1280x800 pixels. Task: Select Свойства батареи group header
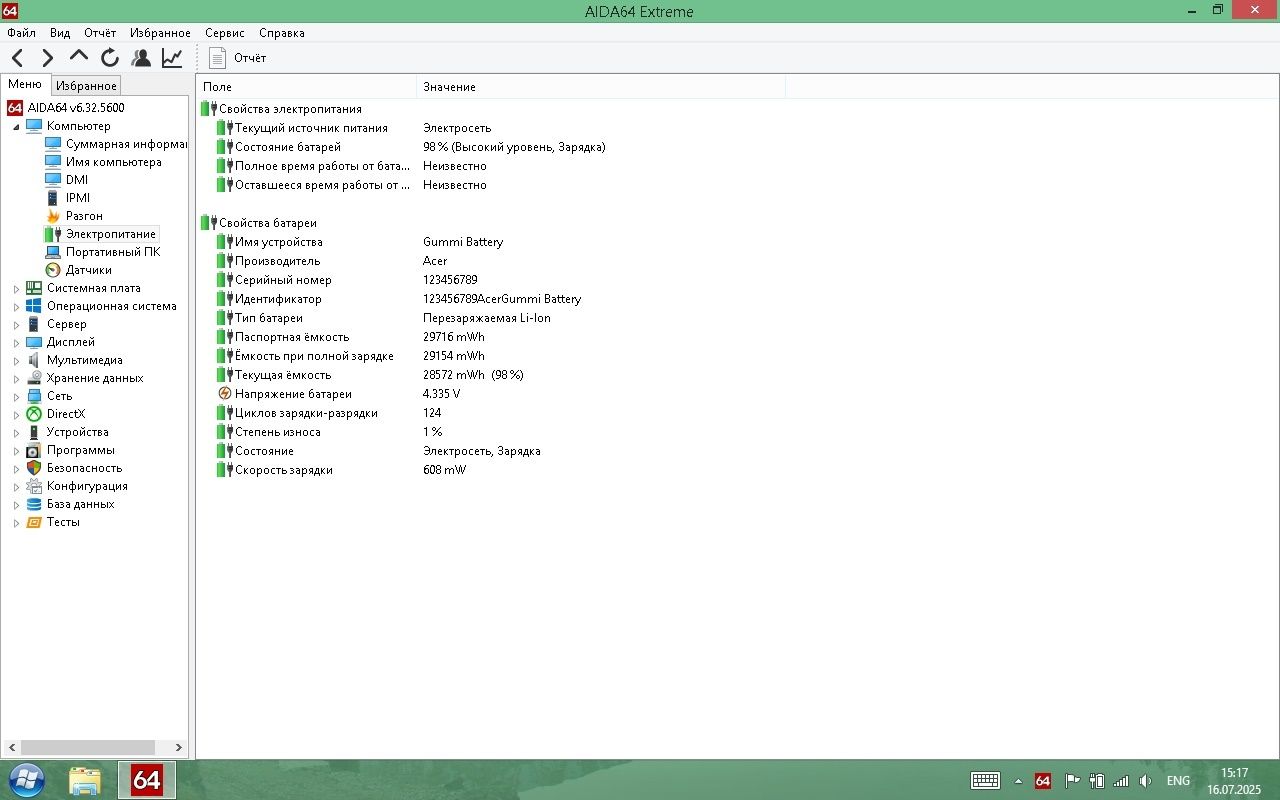point(268,223)
